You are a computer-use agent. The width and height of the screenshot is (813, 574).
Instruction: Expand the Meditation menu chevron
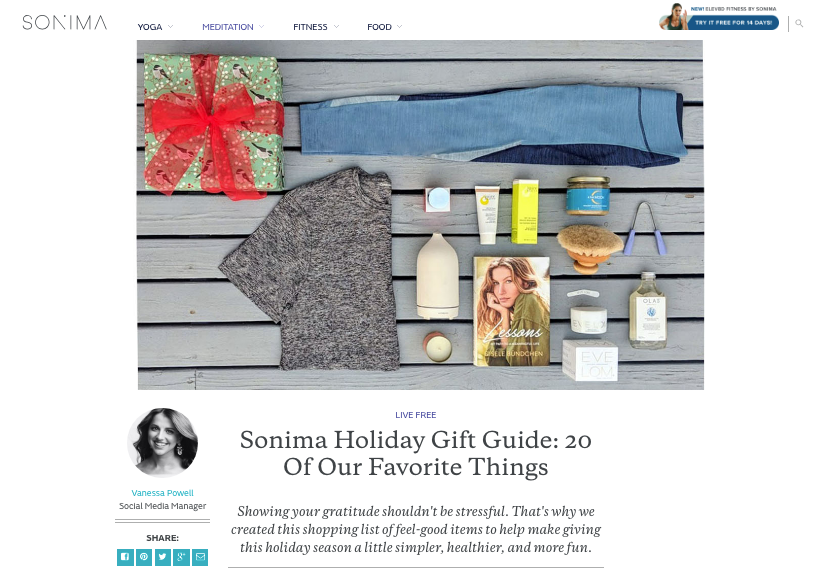point(261,26)
